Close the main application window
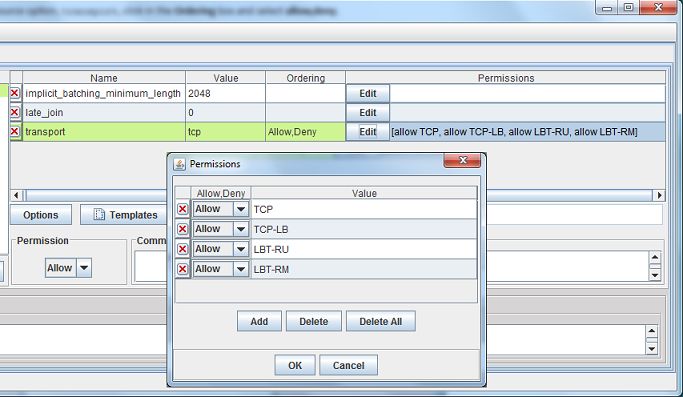683x397 pixels. (x=659, y=7)
